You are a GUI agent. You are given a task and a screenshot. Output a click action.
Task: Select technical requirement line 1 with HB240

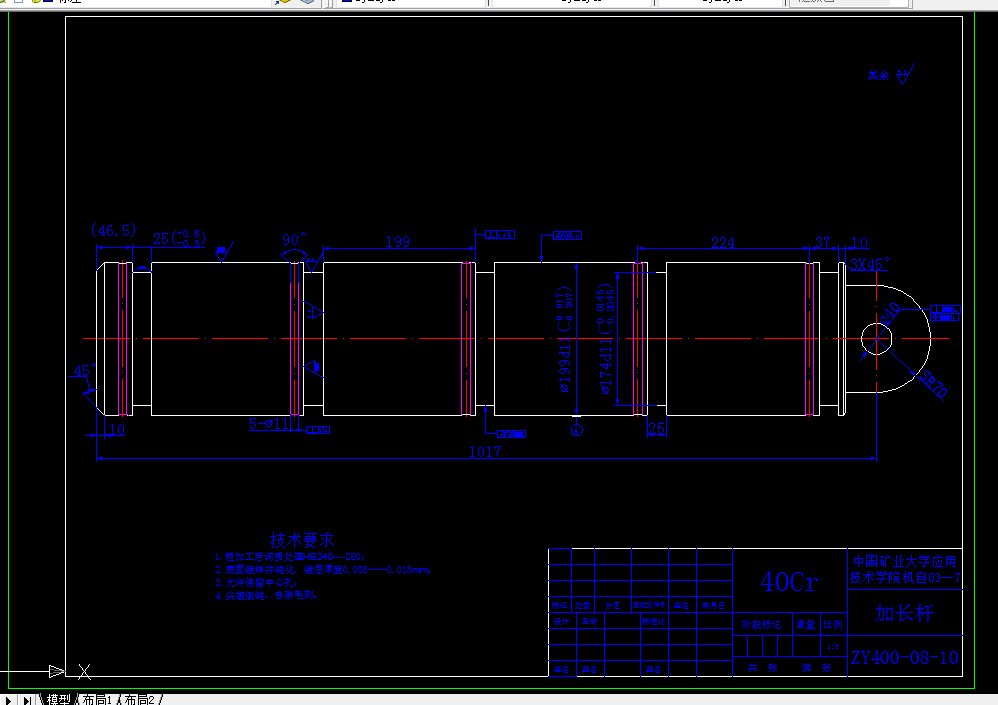tap(290, 557)
